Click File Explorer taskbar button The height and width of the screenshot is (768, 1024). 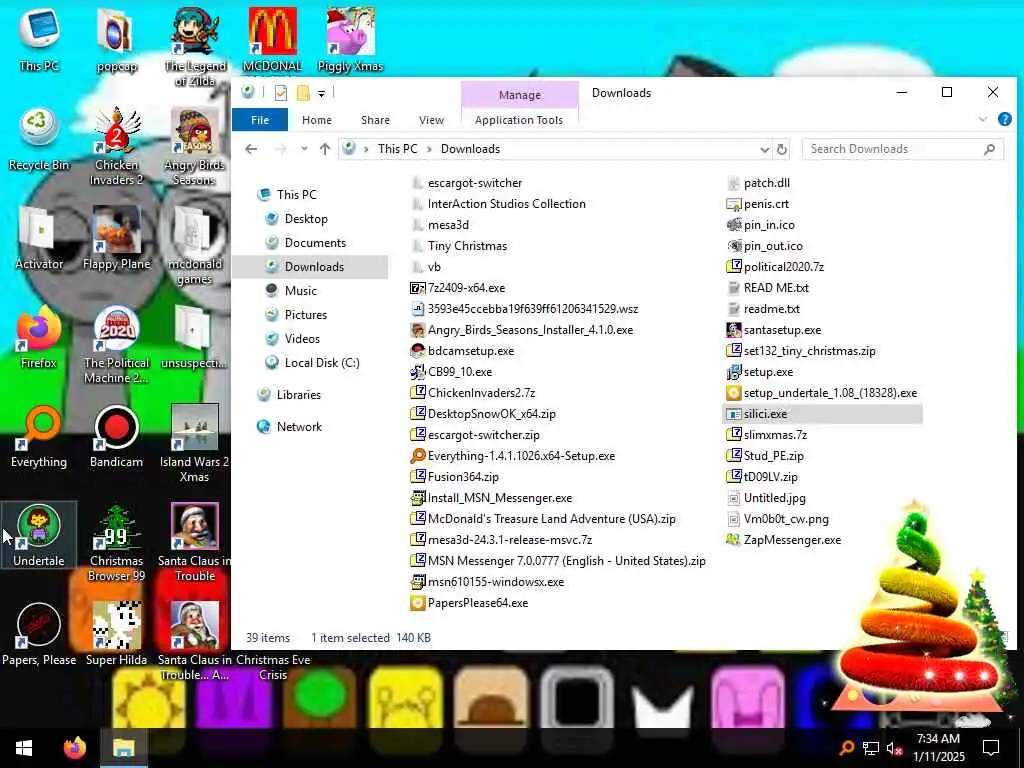[x=123, y=748]
